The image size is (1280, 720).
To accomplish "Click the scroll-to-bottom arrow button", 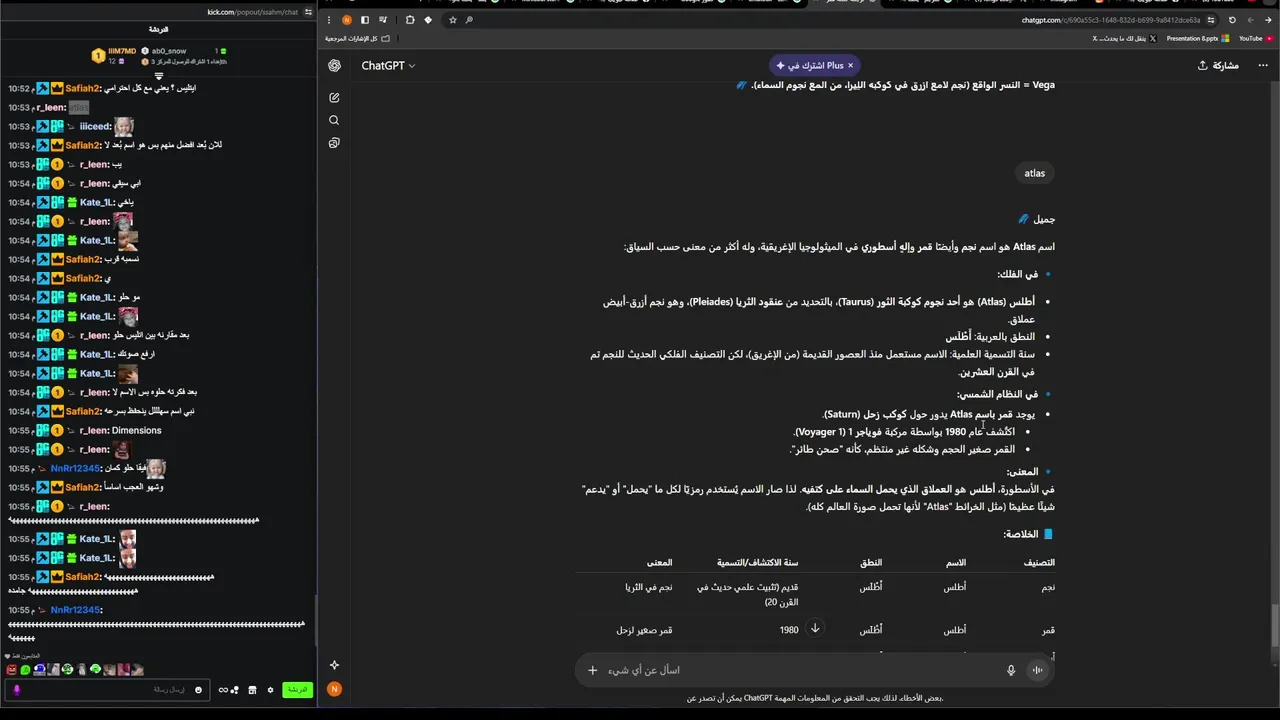I will click(815, 628).
